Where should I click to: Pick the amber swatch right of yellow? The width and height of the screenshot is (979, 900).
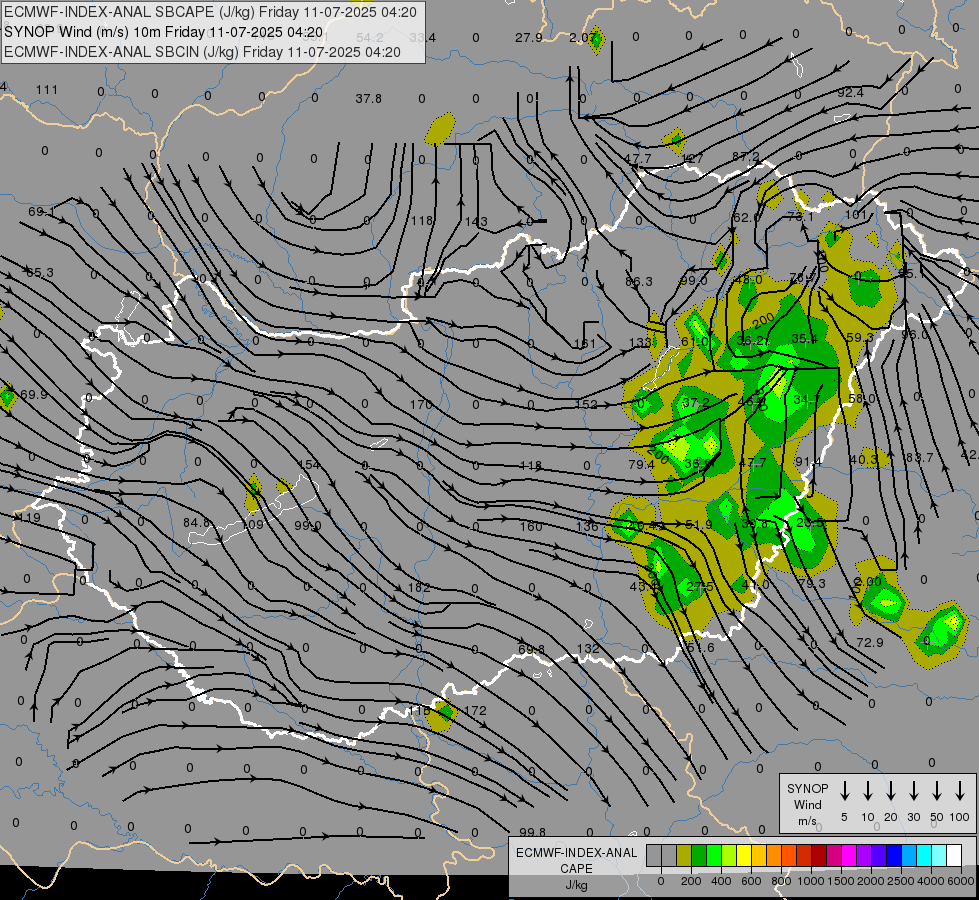tap(759, 855)
